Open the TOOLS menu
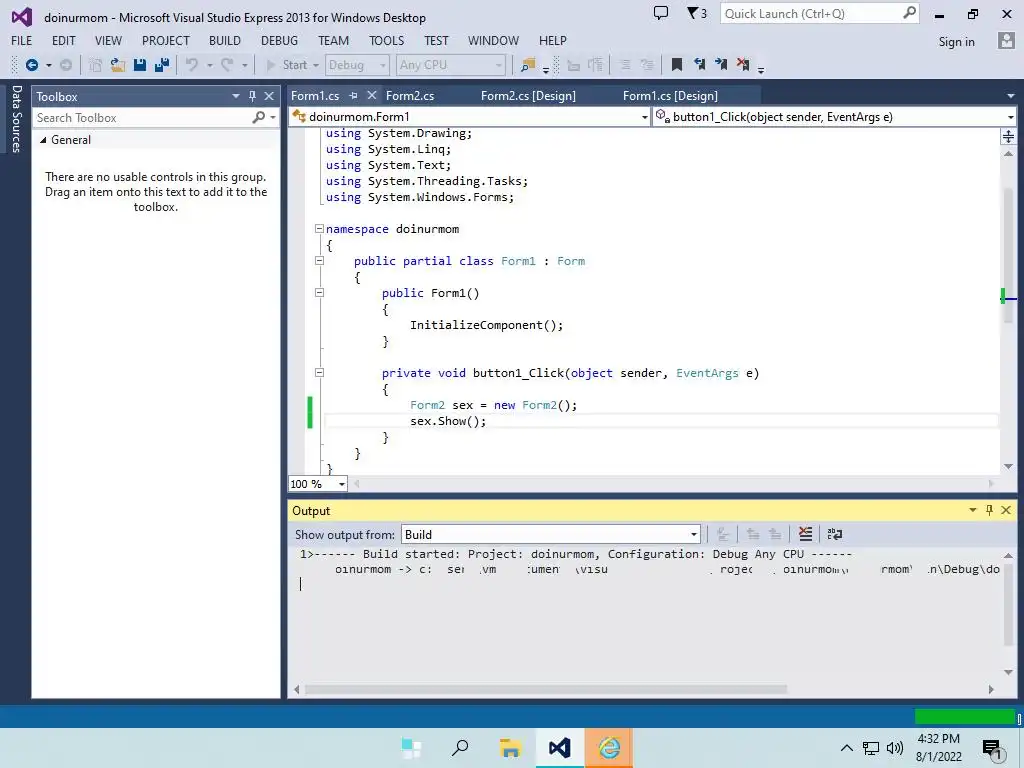This screenshot has width=1024, height=768. click(x=387, y=40)
